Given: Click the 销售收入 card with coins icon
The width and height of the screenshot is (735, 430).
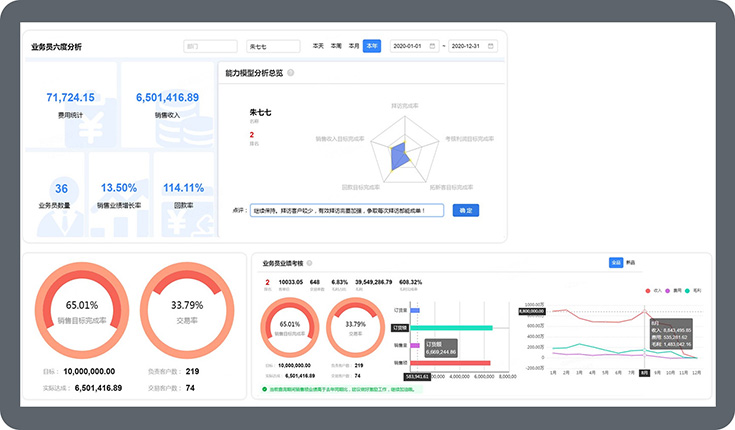Looking at the screenshot, I should tap(165, 105).
